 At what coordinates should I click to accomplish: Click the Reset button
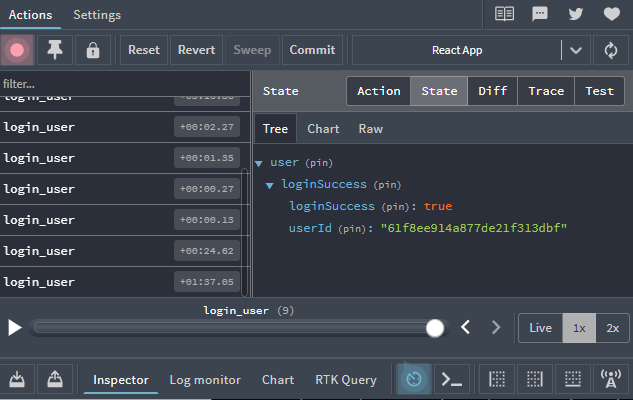pyautogui.click(x=144, y=50)
